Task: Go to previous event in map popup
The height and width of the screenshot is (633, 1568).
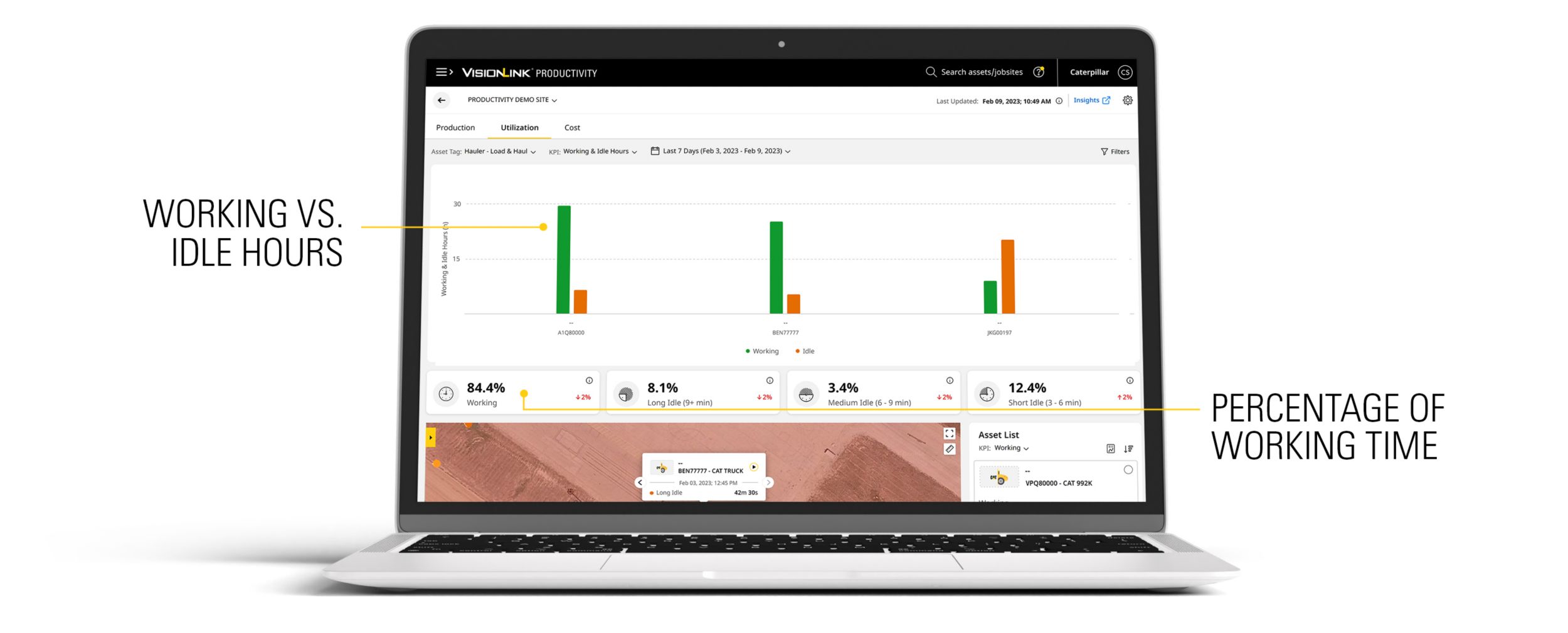Action: [x=640, y=483]
